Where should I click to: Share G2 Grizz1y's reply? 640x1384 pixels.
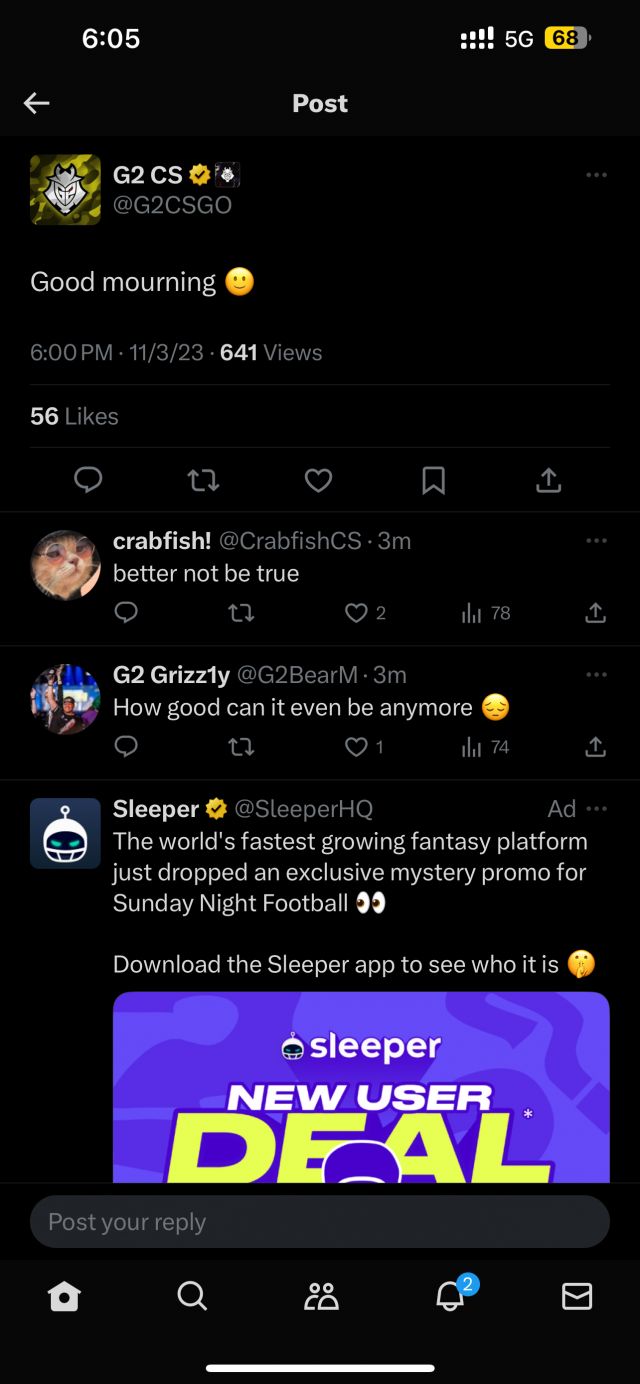coord(595,747)
